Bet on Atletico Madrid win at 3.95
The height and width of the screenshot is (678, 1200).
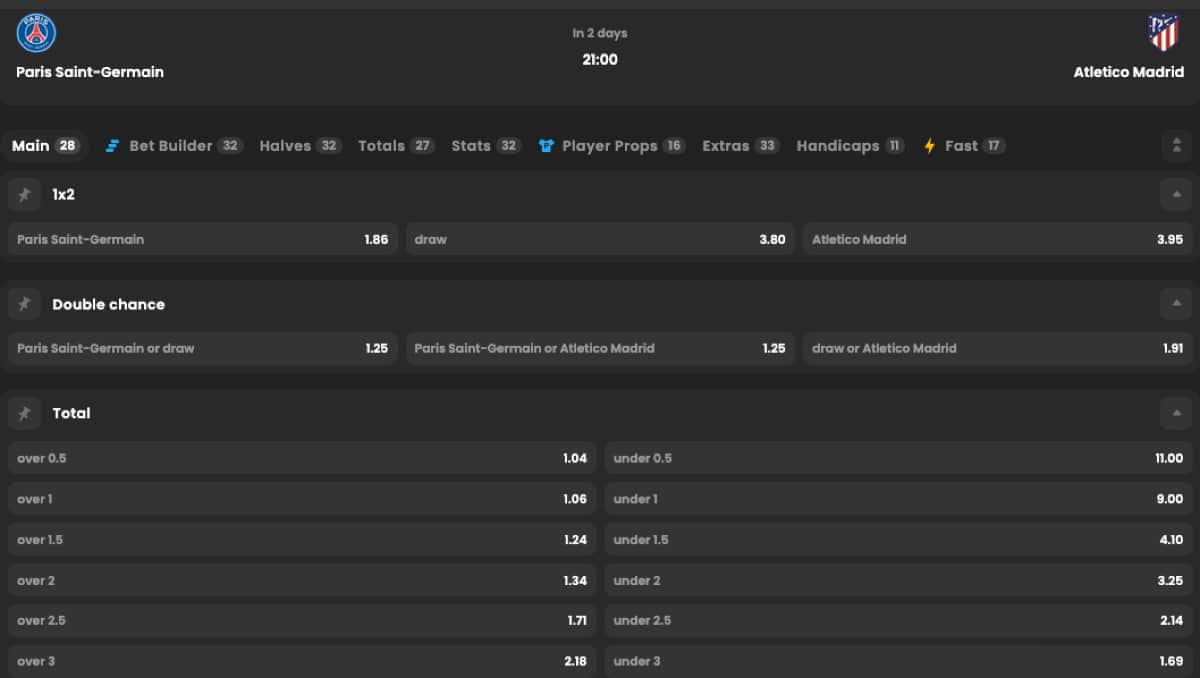tap(998, 240)
